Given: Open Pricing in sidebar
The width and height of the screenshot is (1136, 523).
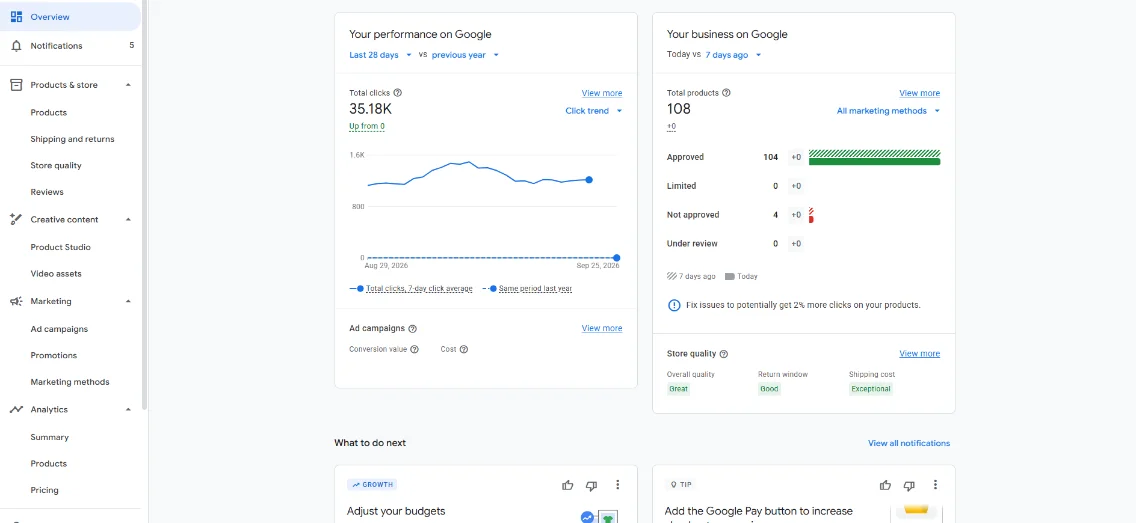Looking at the screenshot, I should pyautogui.click(x=44, y=490).
